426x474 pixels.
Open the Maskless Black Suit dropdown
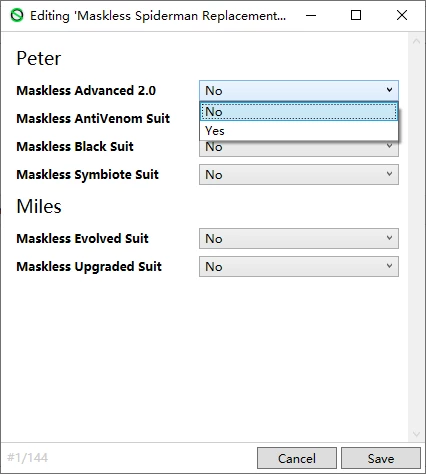299,149
